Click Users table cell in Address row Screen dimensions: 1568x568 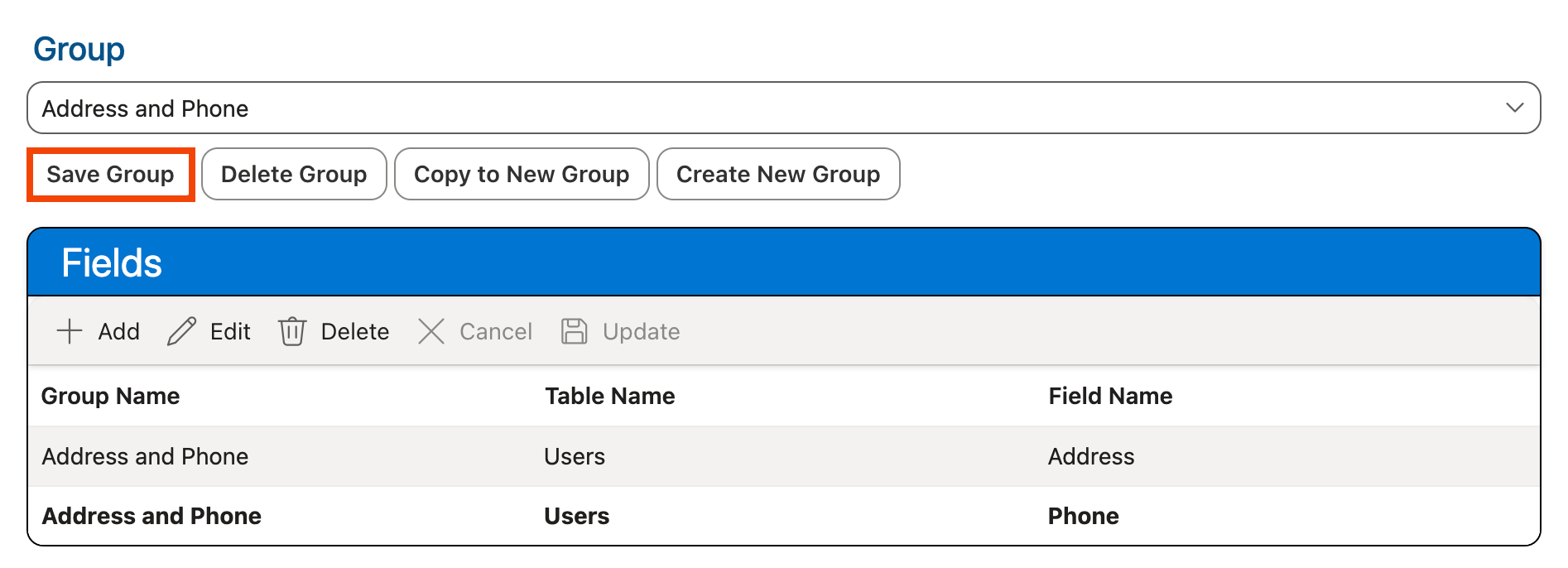(x=575, y=456)
